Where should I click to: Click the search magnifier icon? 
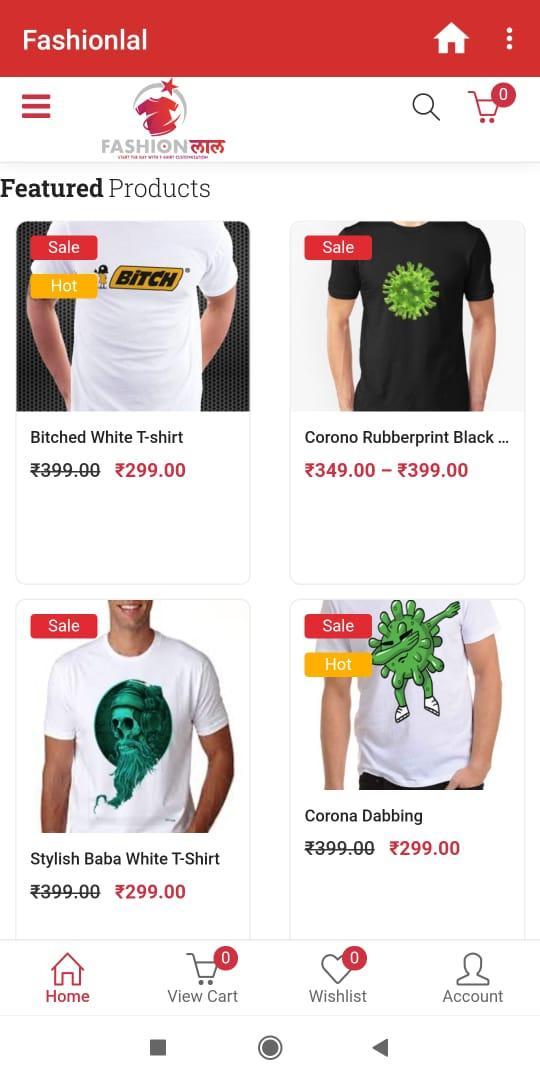coord(426,107)
